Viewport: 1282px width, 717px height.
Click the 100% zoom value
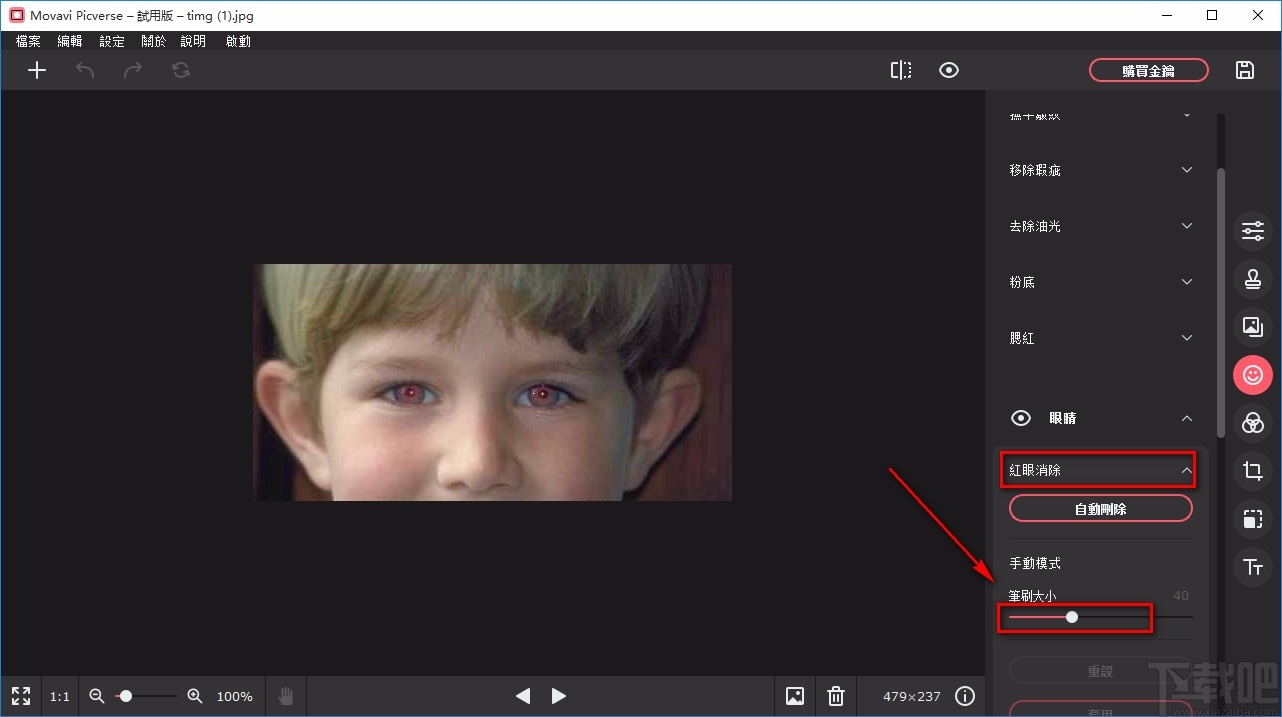point(235,697)
